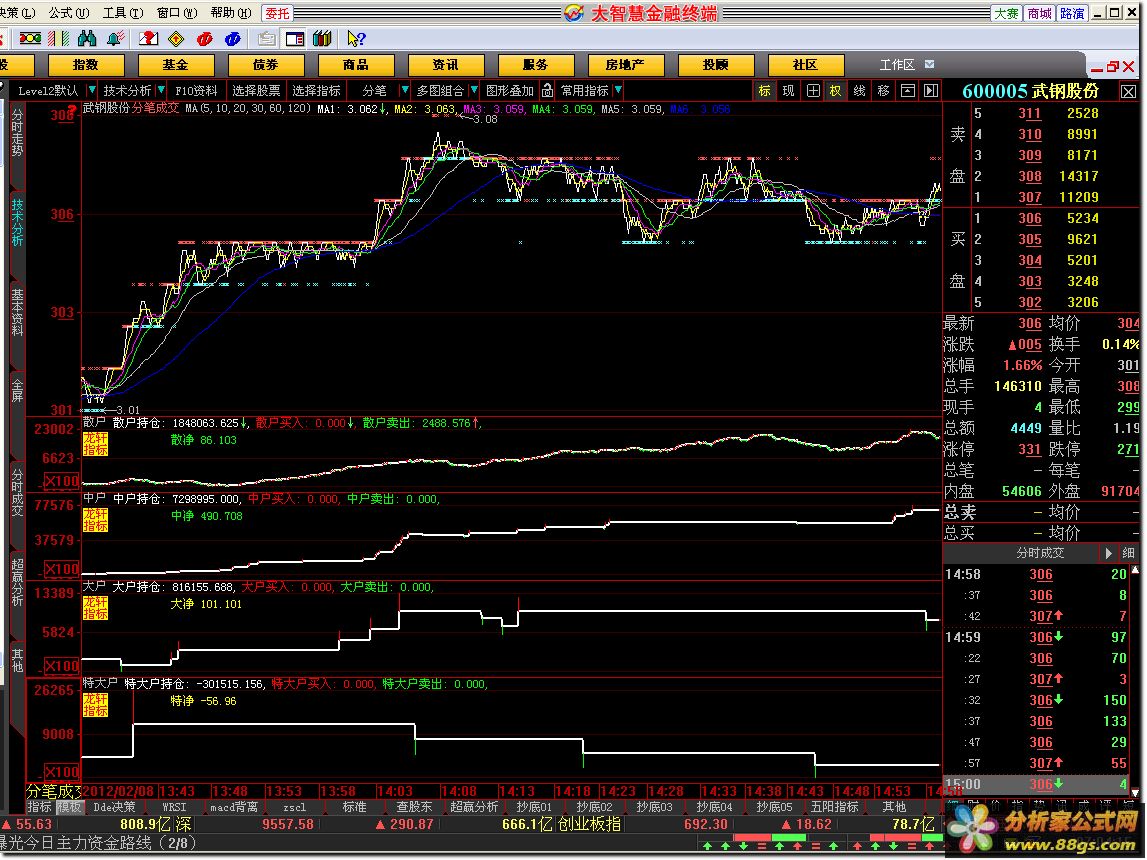
Task: Click the crosshair grid icon in chart toolbar
Action: coord(813,91)
